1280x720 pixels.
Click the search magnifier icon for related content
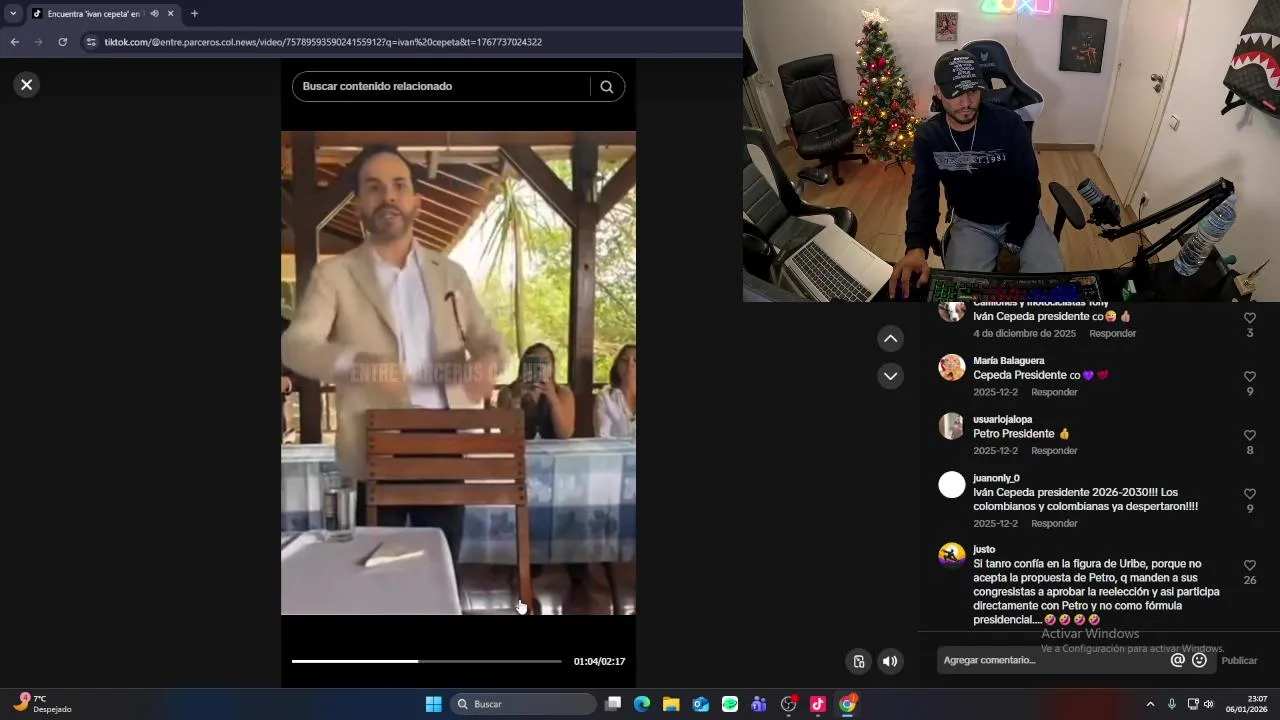coord(606,87)
